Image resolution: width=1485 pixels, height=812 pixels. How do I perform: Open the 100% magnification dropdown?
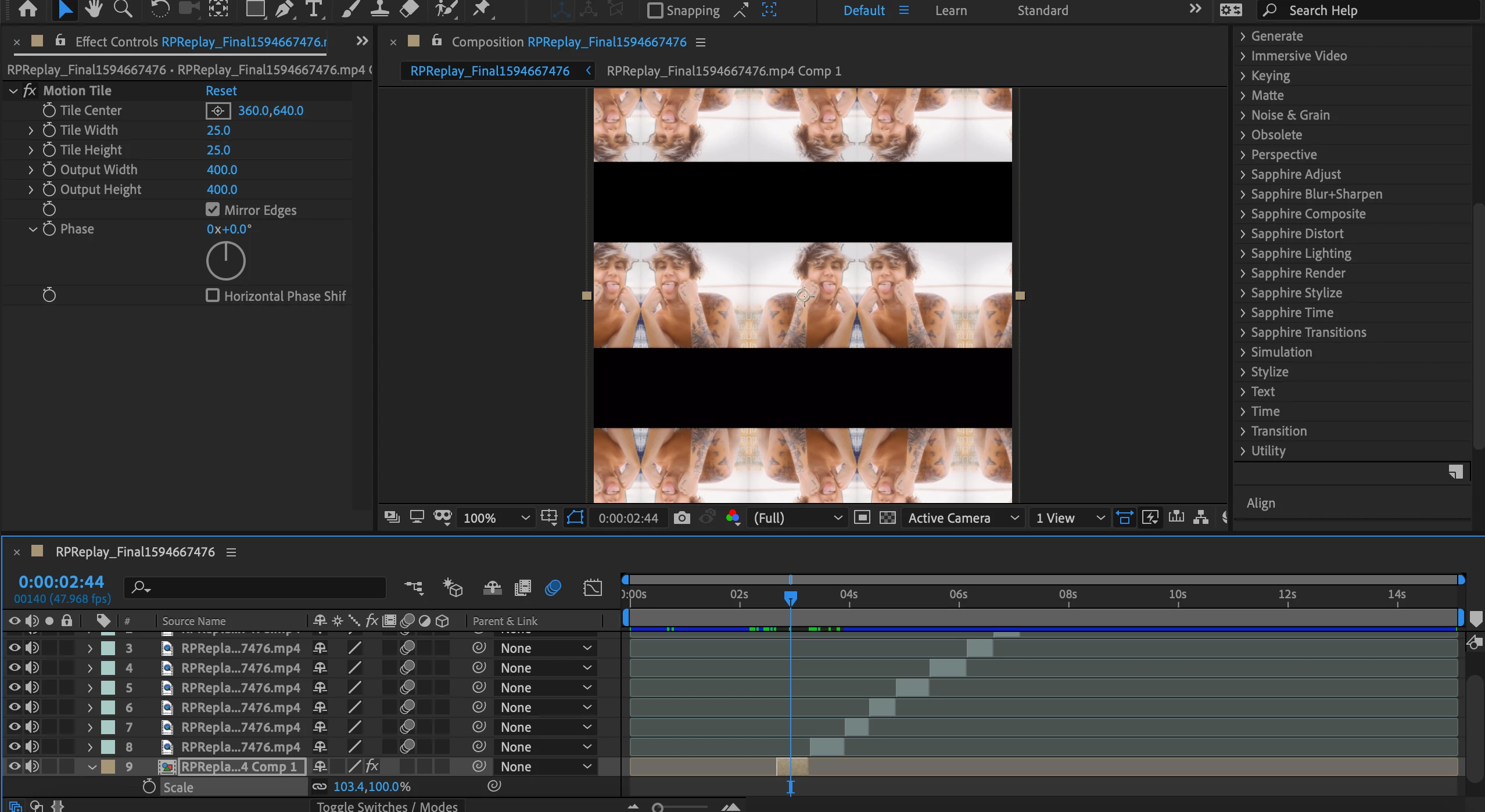(496, 518)
